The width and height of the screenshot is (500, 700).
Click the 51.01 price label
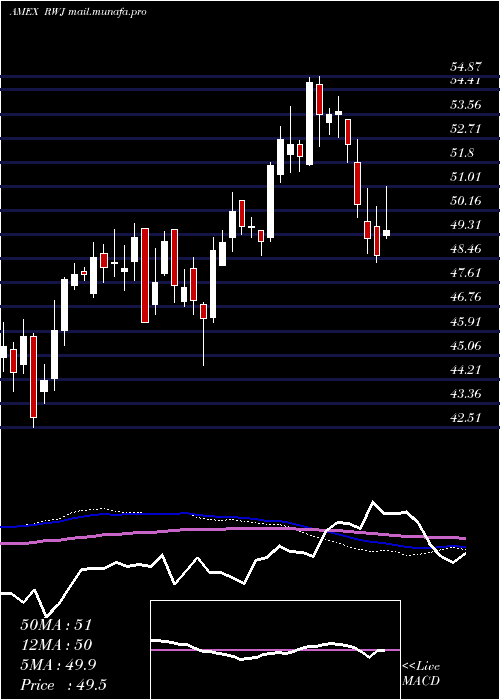click(x=466, y=177)
